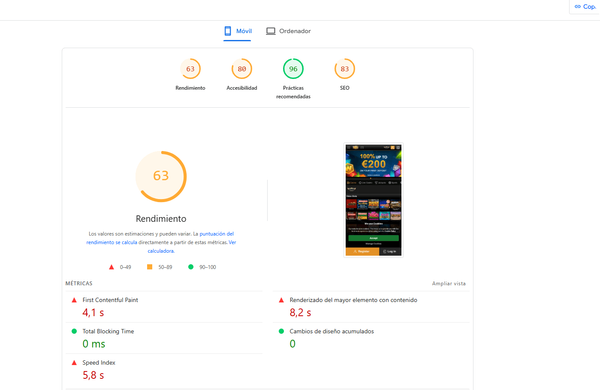
Task: Click the Renderizado del mayor elemento con contenido label
Action: pos(353,300)
